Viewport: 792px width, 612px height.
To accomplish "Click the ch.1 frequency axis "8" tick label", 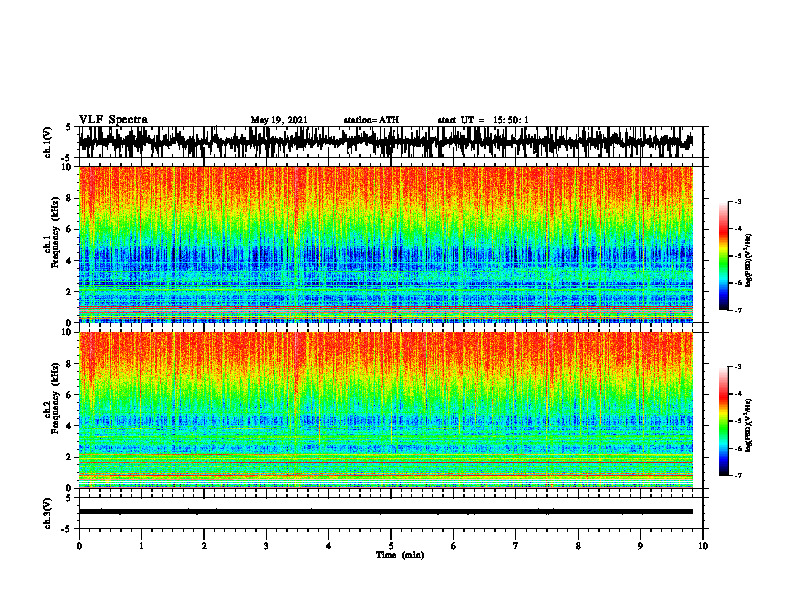I will [70, 198].
